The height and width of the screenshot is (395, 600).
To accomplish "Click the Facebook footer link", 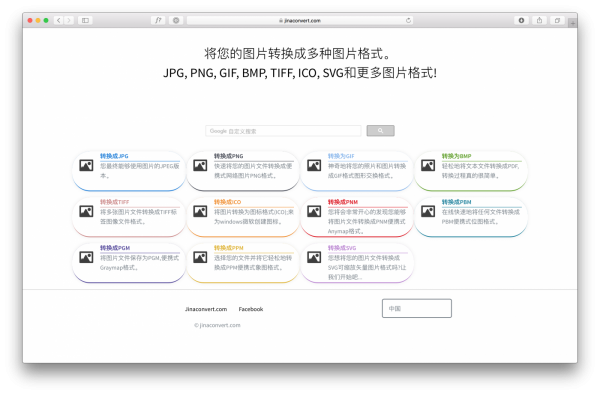I will (x=251, y=309).
